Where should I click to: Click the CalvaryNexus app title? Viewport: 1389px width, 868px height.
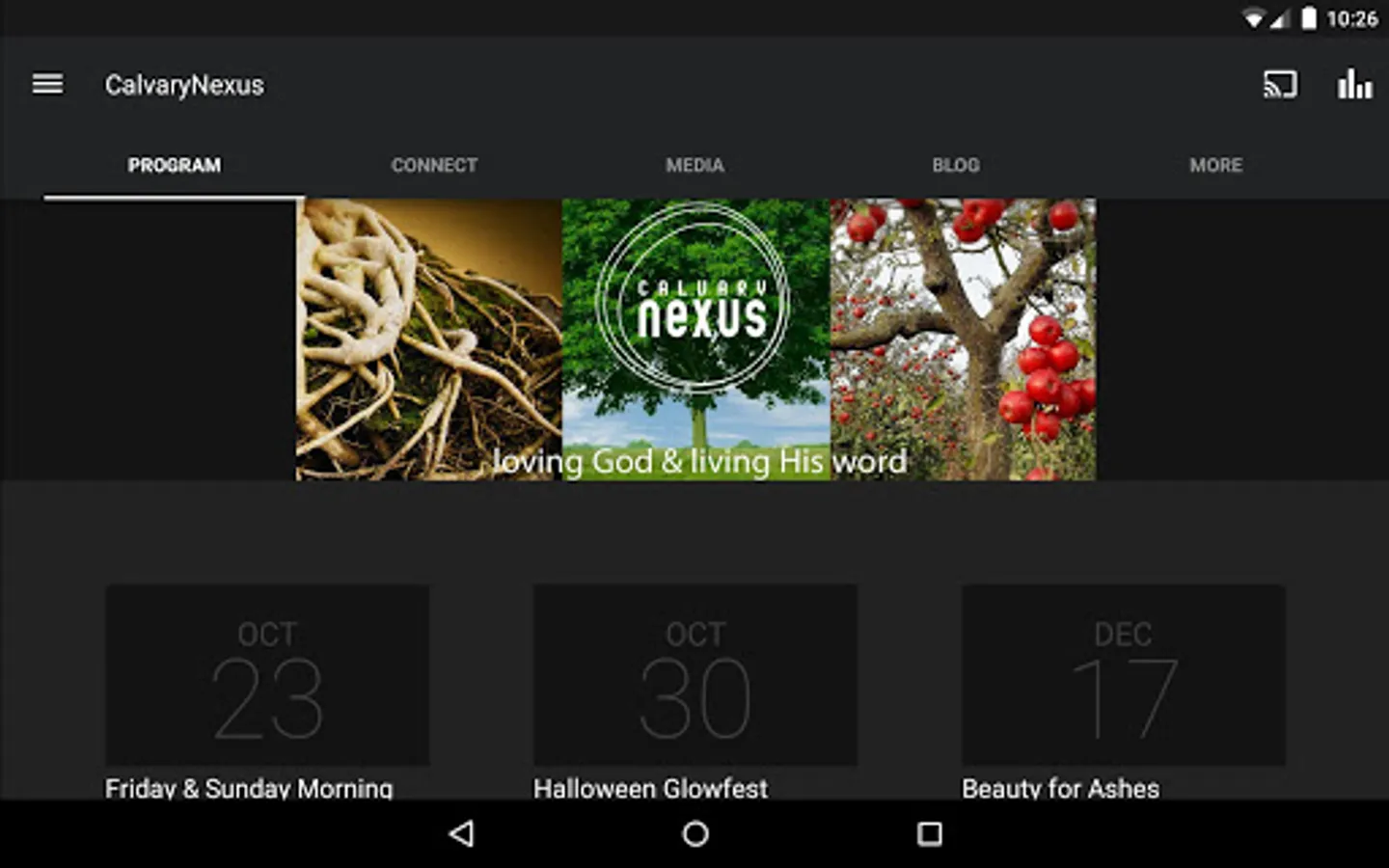[184, 85]
